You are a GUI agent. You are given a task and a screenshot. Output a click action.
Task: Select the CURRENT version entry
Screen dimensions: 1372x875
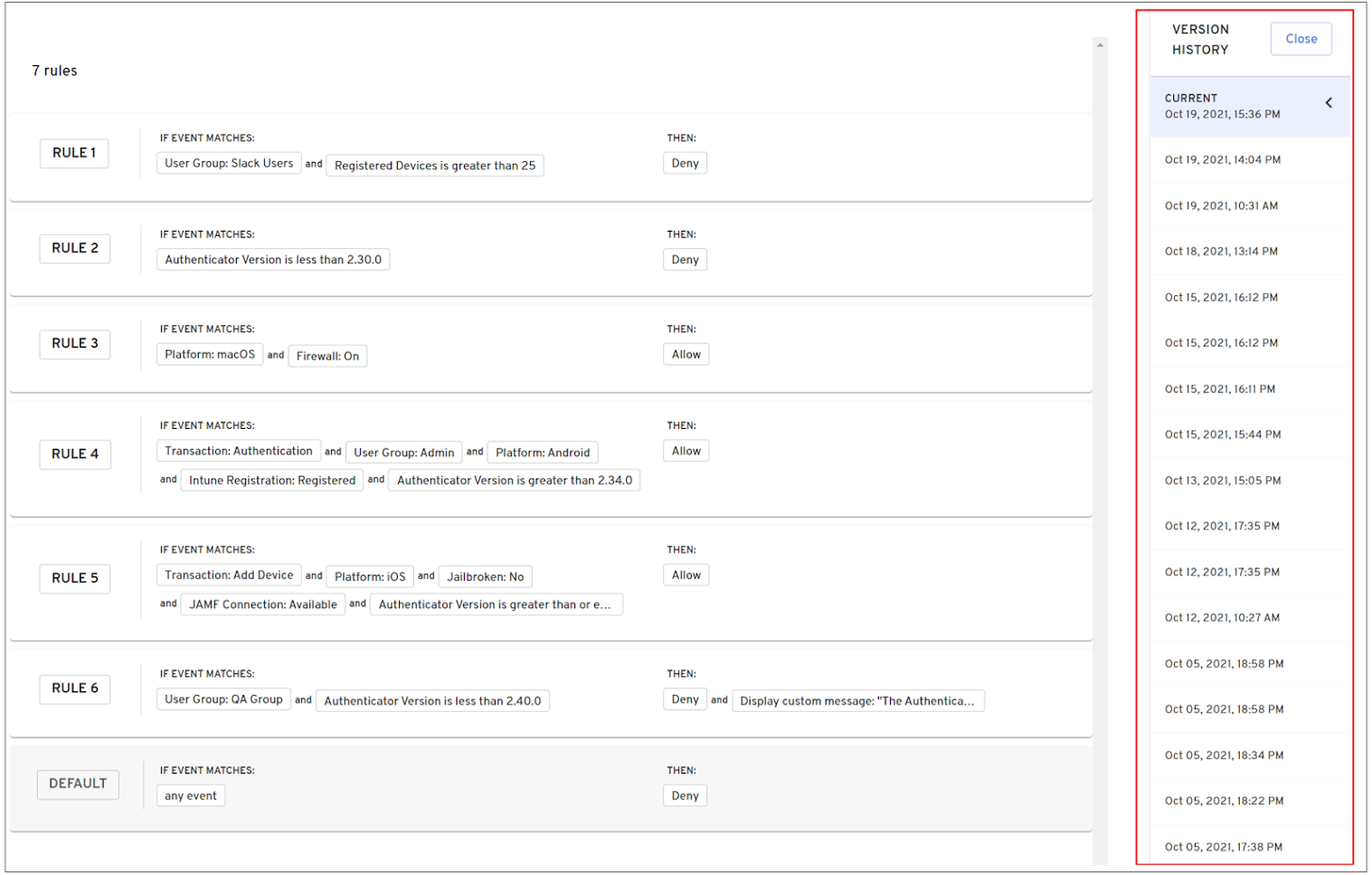tap(1222, 107)
